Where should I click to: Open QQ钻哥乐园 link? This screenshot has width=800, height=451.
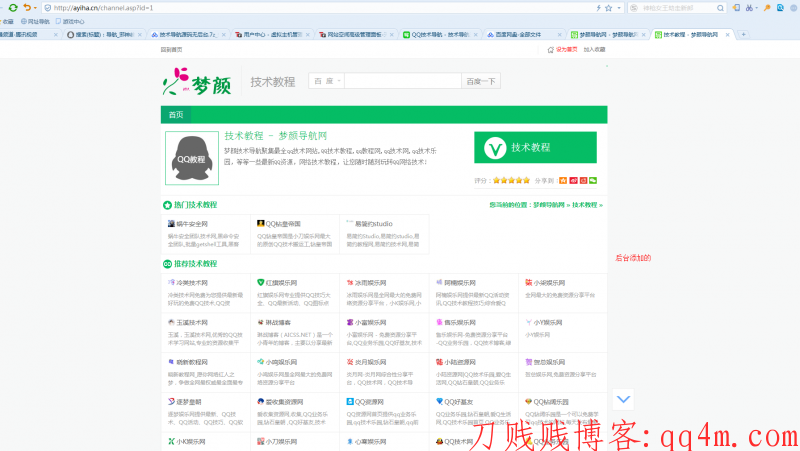(x=551, y=402)
